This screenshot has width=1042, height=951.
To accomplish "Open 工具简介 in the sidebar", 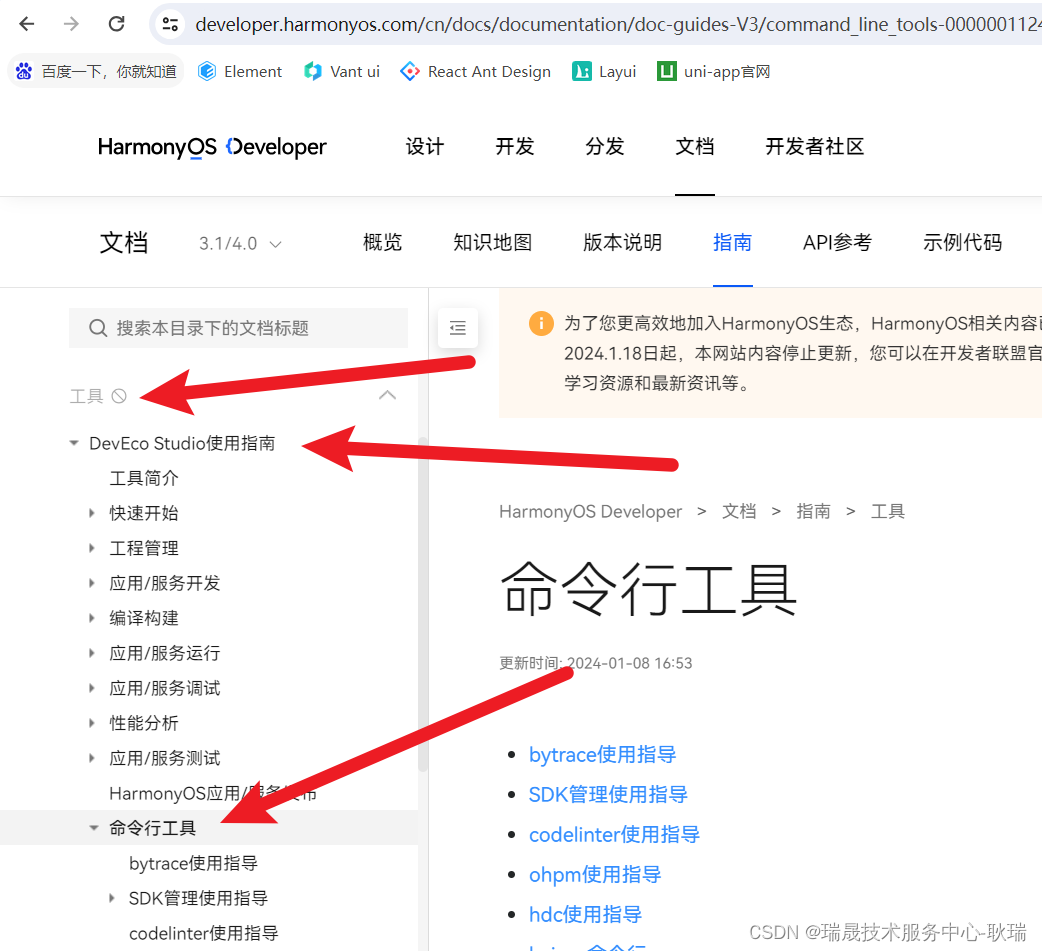I will [144, 478].
